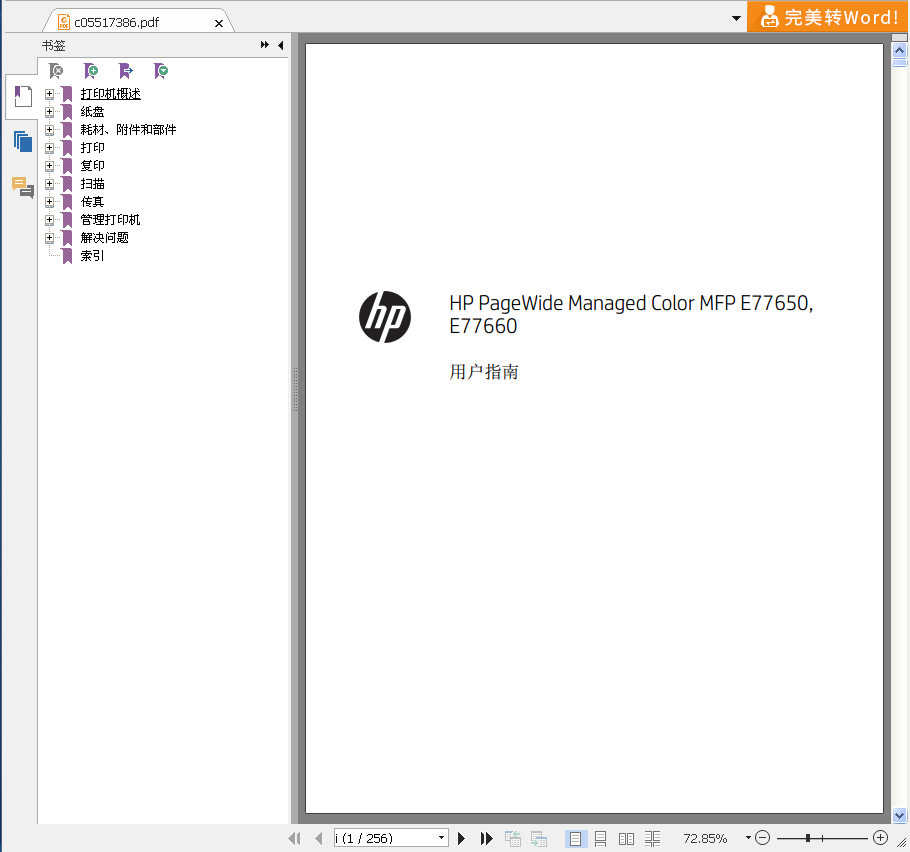Expand the 传真 bookmark node

pyautogui.click(x=49, y=201)
